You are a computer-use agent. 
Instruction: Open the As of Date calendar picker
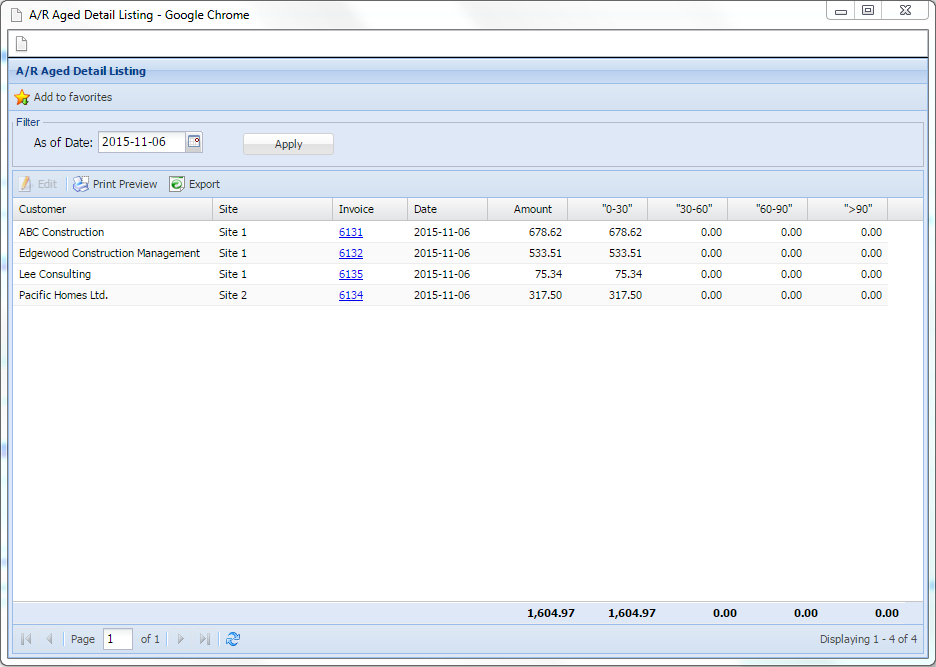pyautogui.click(x=195, y=142)
